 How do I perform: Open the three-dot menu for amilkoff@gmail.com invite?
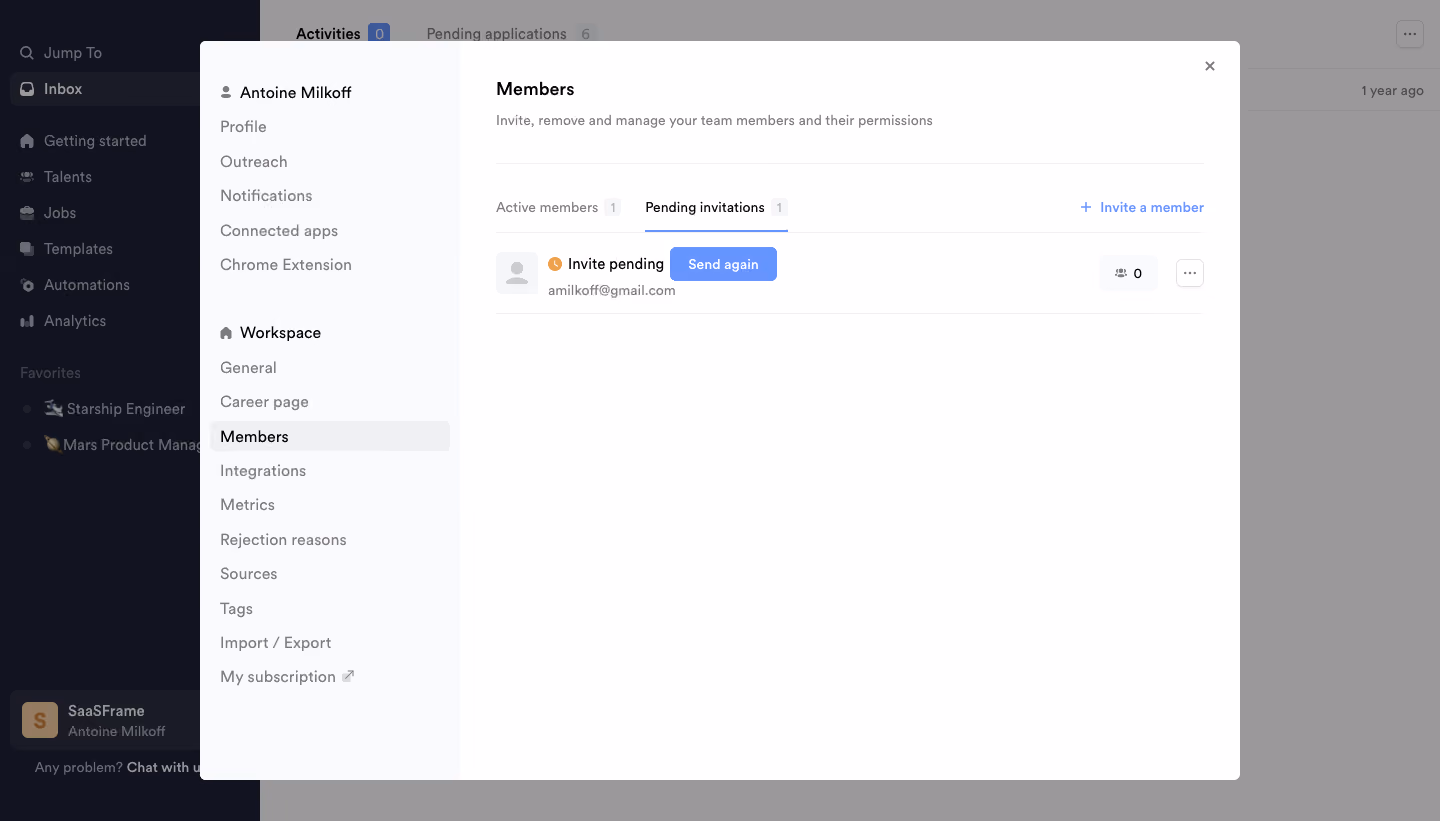click(x=1190, y=273)
